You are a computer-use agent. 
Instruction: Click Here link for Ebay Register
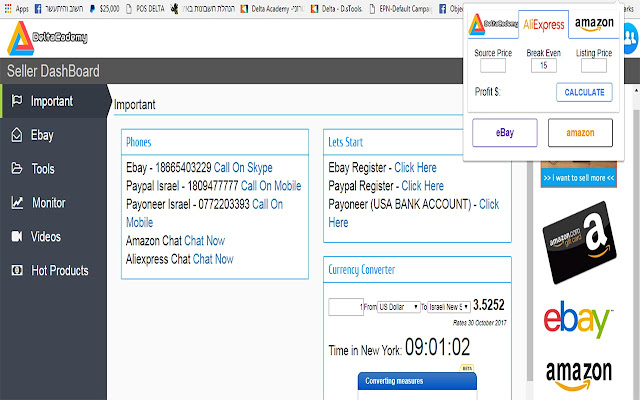pyautogui.click(x=415, y=167)
